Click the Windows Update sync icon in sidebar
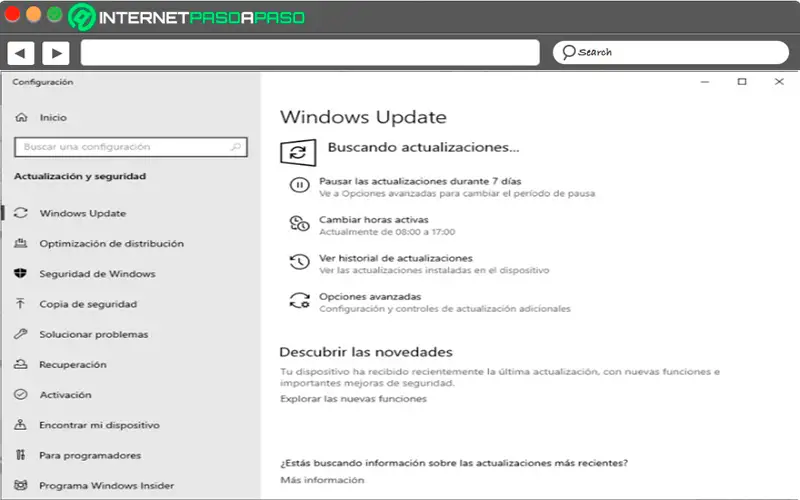This screenshot has height=500, width=800. tap(21, 213)
